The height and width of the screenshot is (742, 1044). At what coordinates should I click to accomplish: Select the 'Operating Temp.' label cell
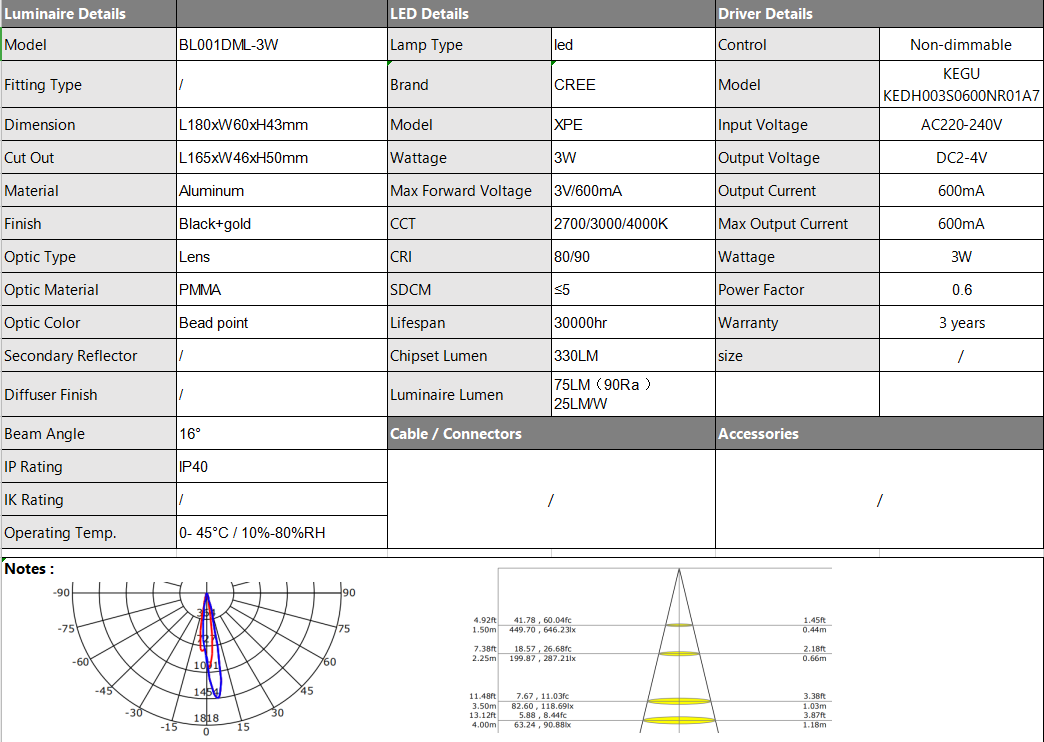89,532
